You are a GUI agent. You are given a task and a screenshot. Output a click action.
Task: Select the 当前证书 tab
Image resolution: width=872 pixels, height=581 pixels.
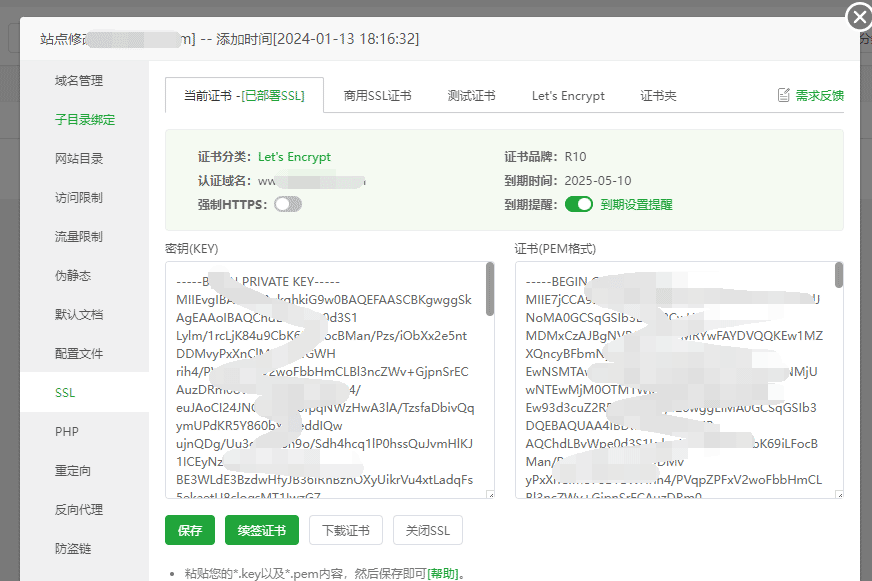(244, 96)
